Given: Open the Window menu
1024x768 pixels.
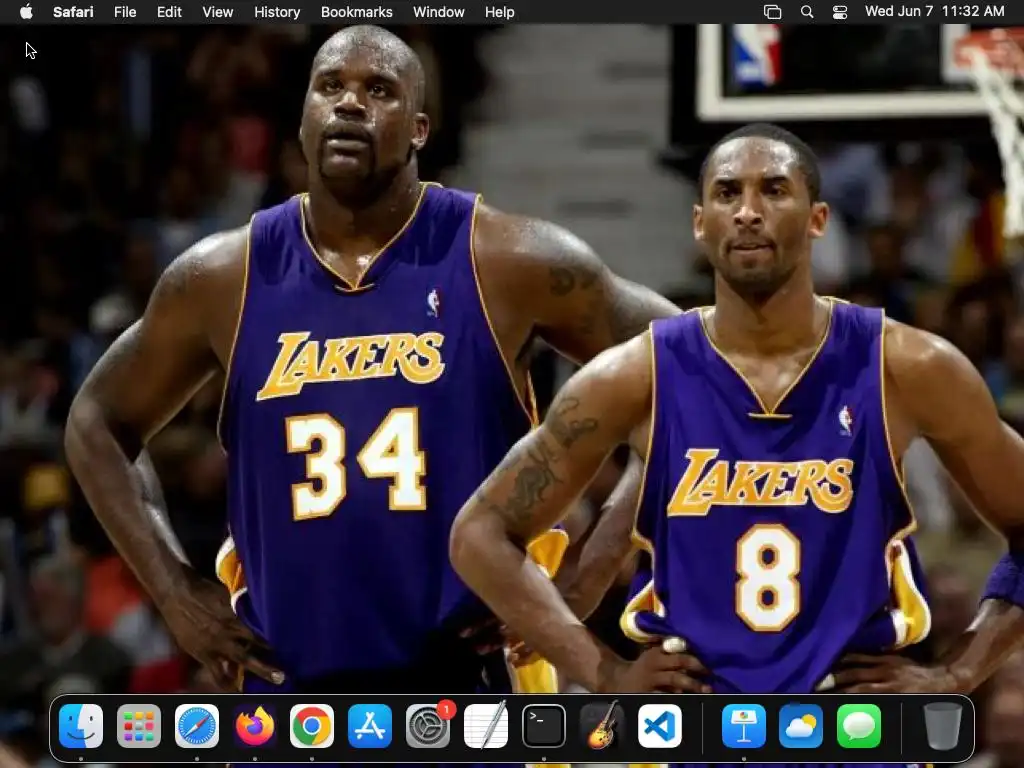Looking at the screenshot, I should coord(439,12).
